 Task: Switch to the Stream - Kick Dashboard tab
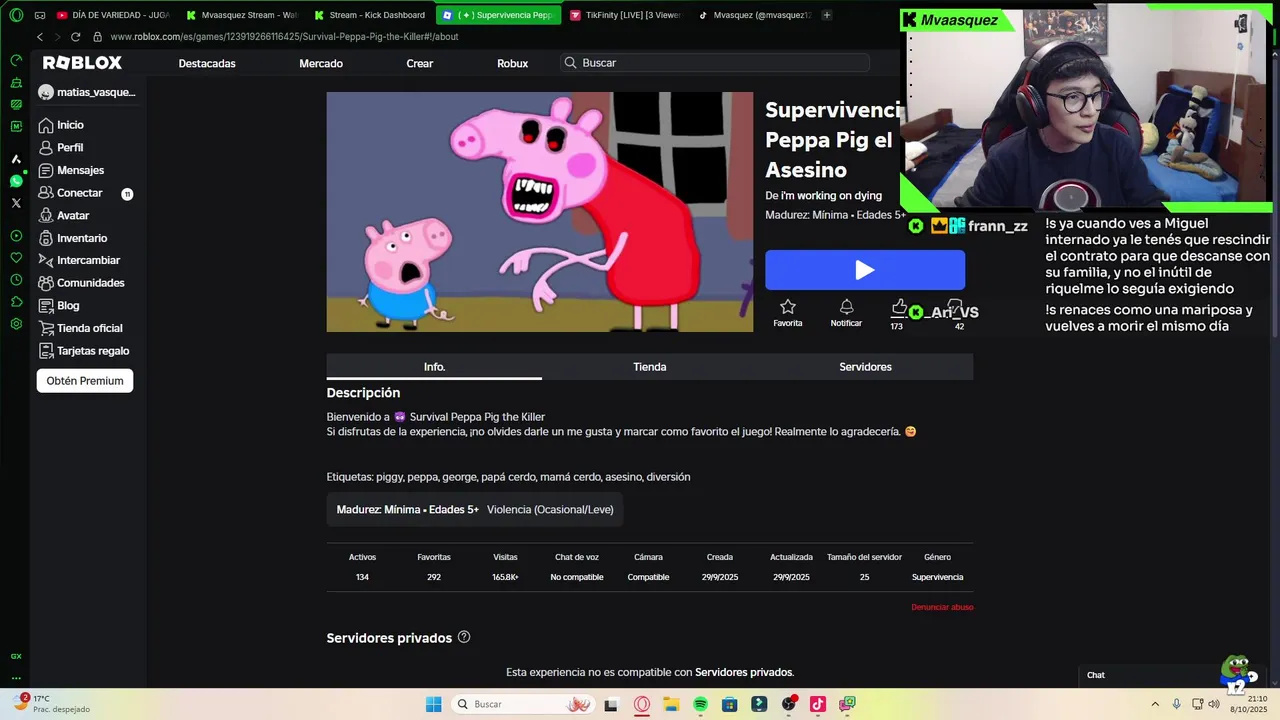click(369, 15)
